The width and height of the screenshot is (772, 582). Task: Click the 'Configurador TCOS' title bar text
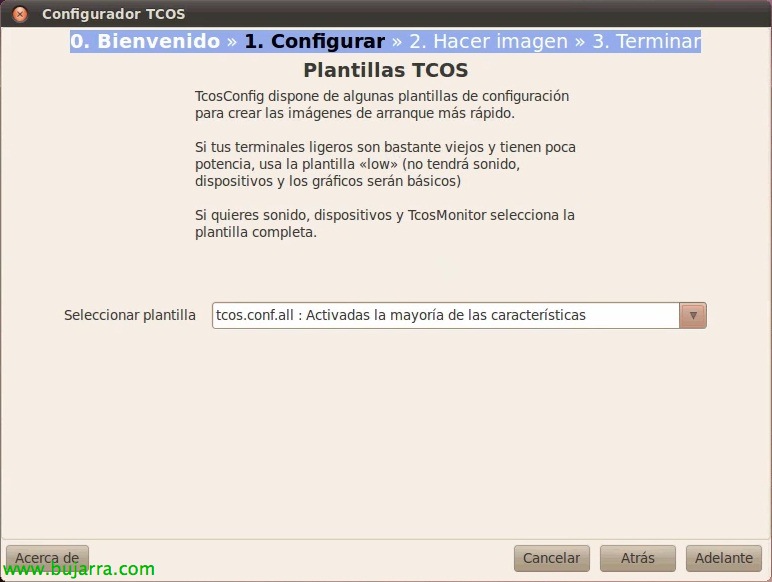tap(114, 14)
